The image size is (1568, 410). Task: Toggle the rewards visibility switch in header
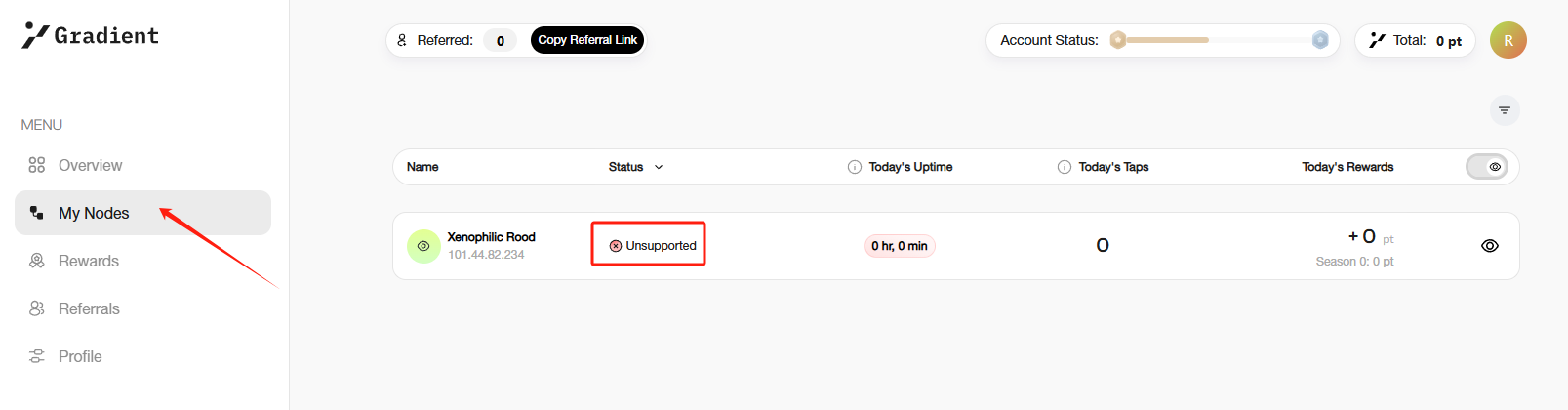(1487, 167)
